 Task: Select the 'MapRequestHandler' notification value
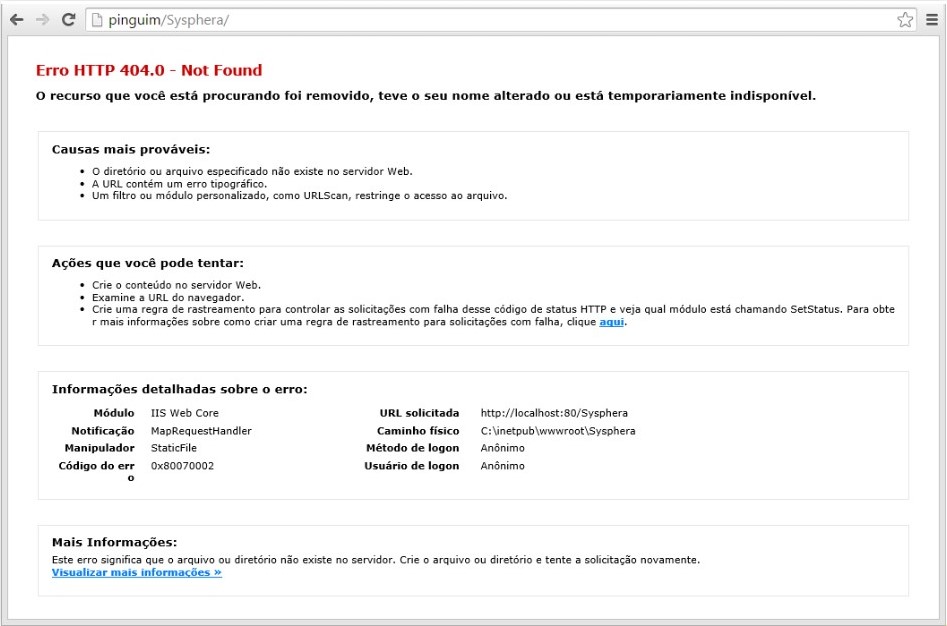click(201, 431)
